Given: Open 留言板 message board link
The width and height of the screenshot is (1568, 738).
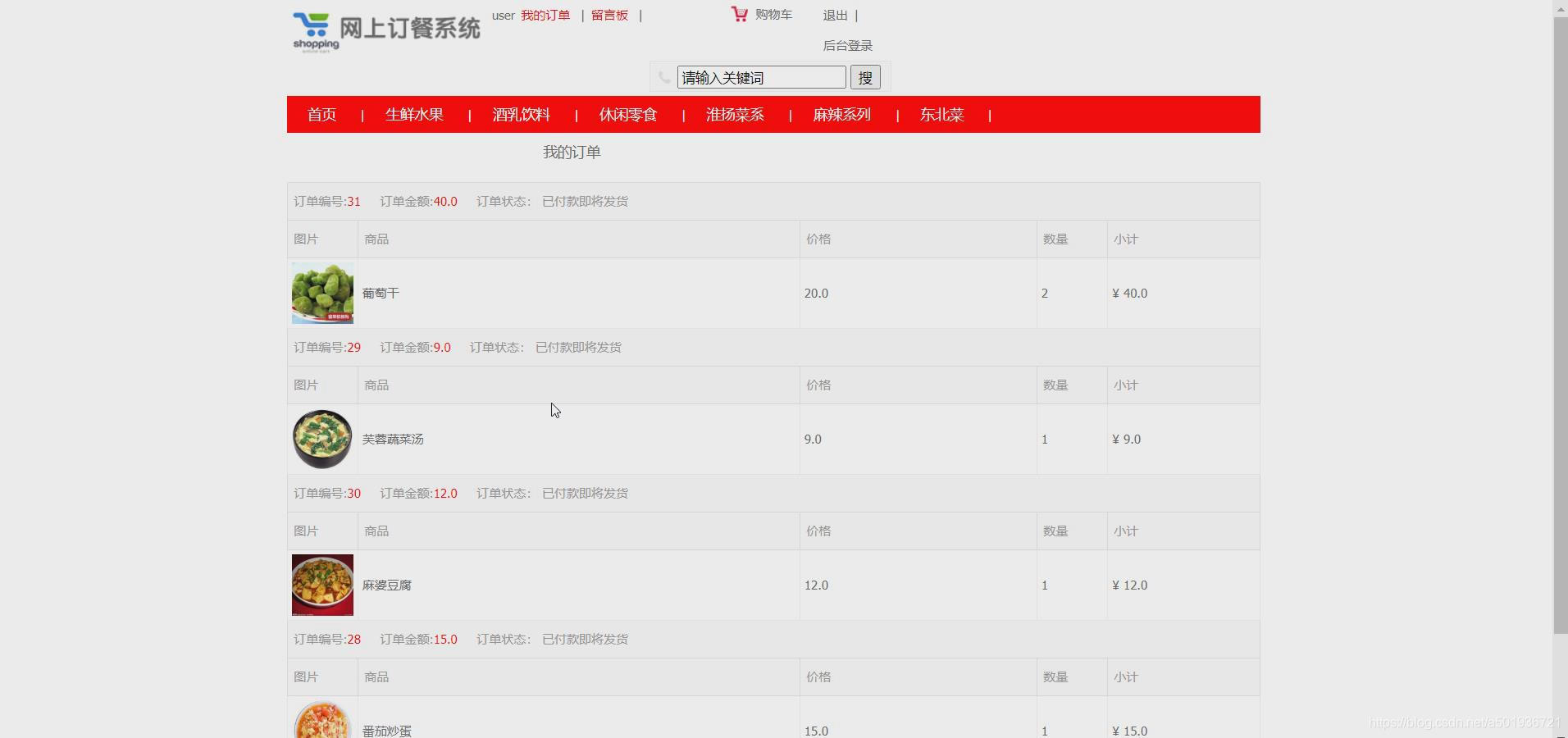Looking at the screenshot, I should coord(609,16).
